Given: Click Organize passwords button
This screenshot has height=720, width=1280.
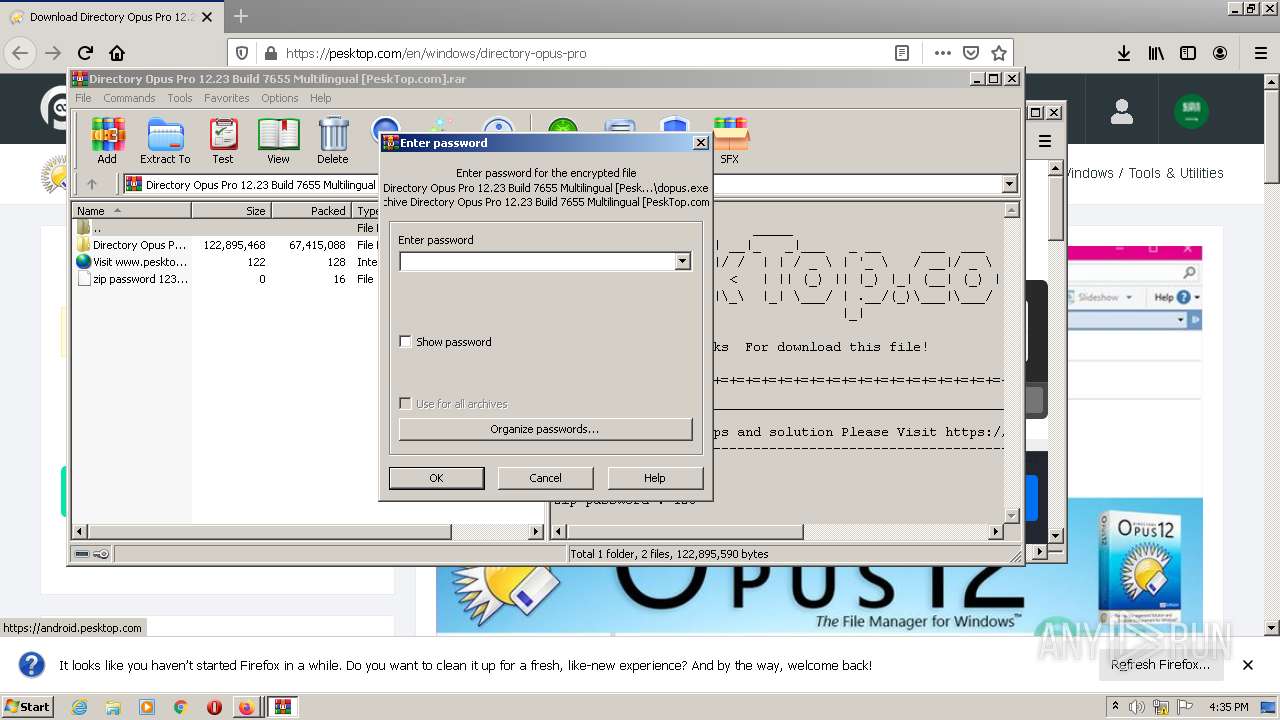Looking at the screenshot, I should click(545, 429).
